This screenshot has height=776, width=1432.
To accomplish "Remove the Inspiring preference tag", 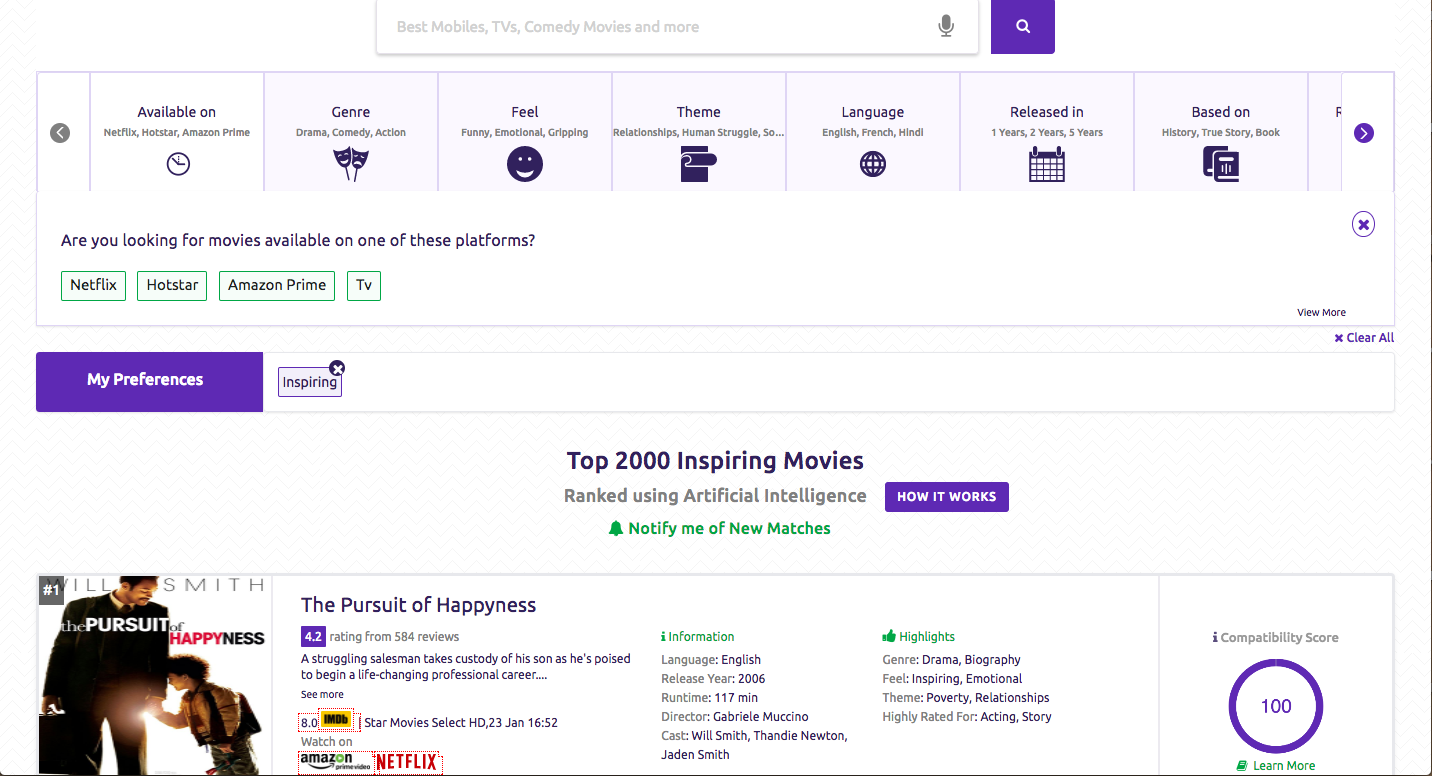I will click(x=337, y=368).
